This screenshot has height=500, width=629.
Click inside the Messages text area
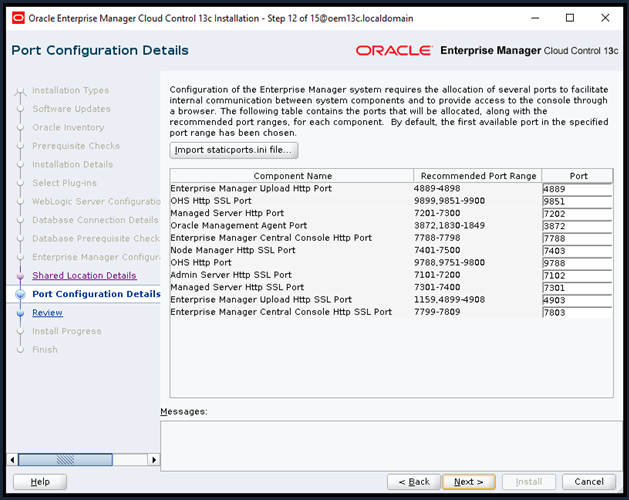point(391,446)
